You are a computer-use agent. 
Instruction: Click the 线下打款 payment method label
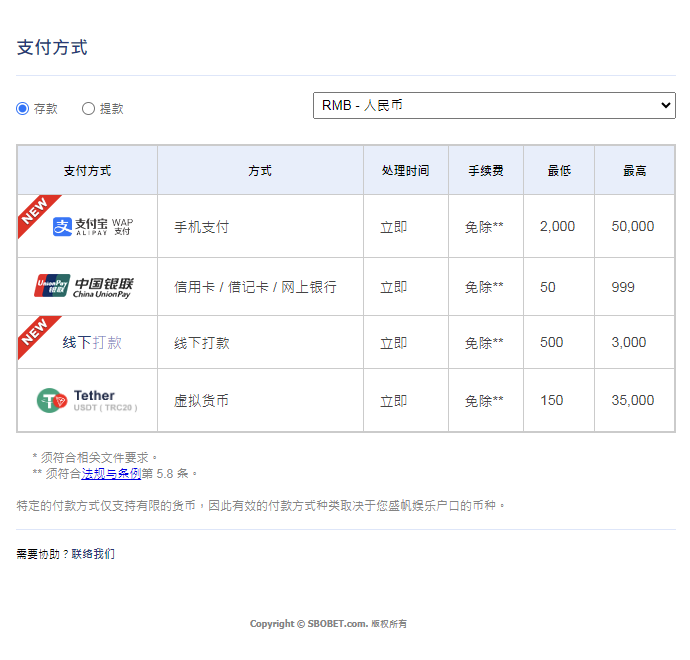[x=92, y=342]
